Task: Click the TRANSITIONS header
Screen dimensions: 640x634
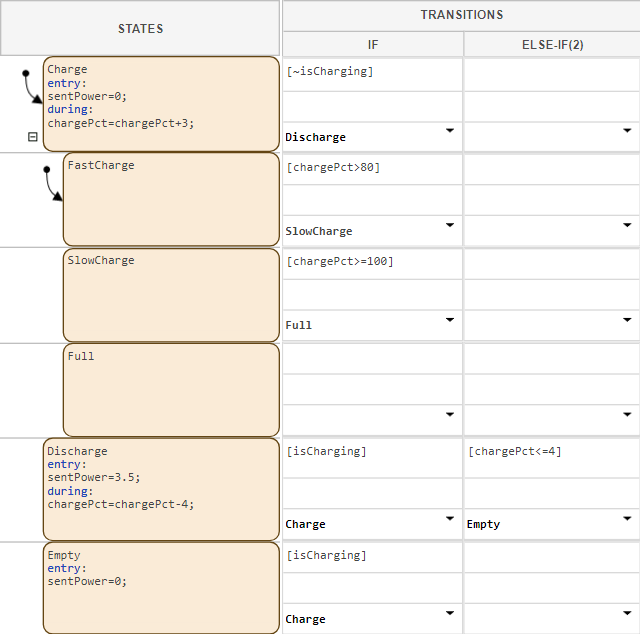Action: (x=461, y=15)
